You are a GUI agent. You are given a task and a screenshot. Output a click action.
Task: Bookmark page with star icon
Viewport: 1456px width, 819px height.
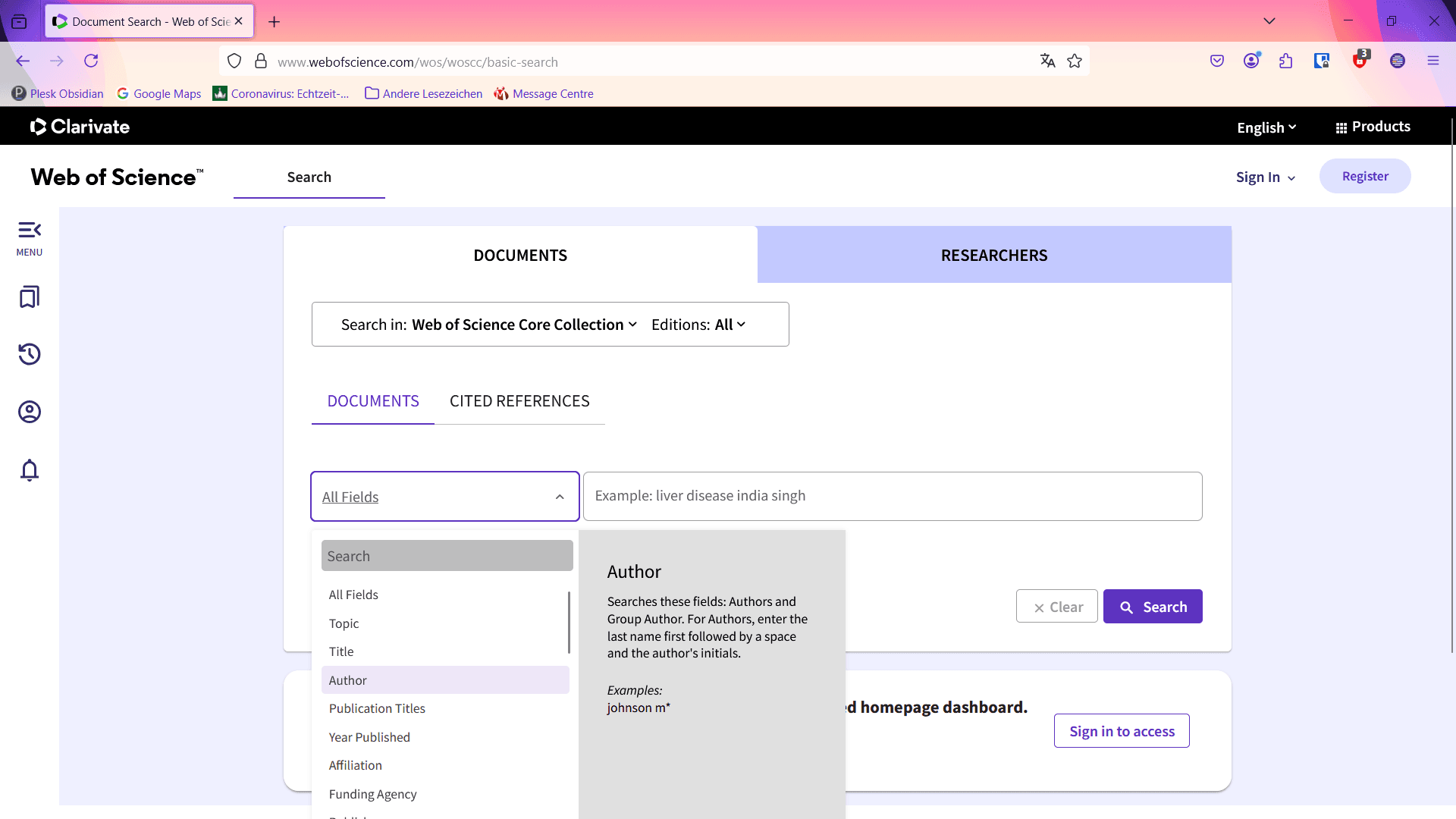pos(1075,61)
